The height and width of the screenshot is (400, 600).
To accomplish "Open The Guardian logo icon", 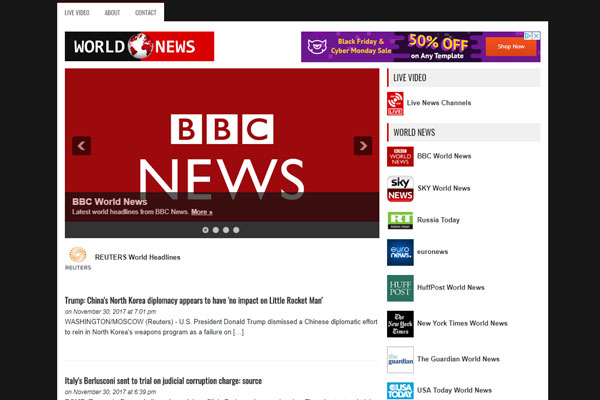I will pyautogui.click(x=399, y=359).
